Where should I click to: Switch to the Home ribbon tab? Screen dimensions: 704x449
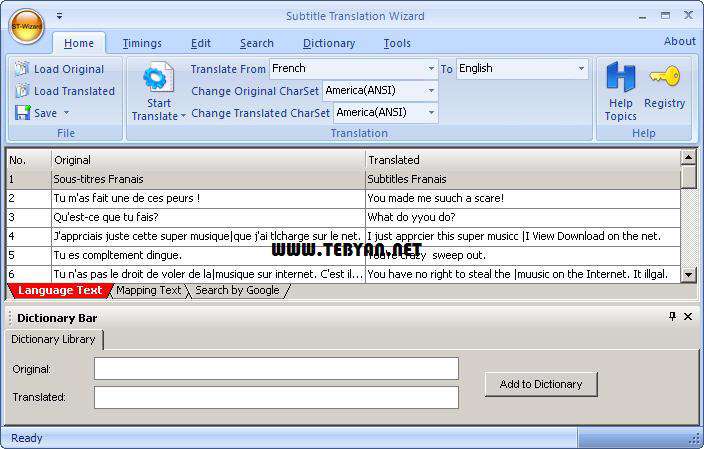79,43
